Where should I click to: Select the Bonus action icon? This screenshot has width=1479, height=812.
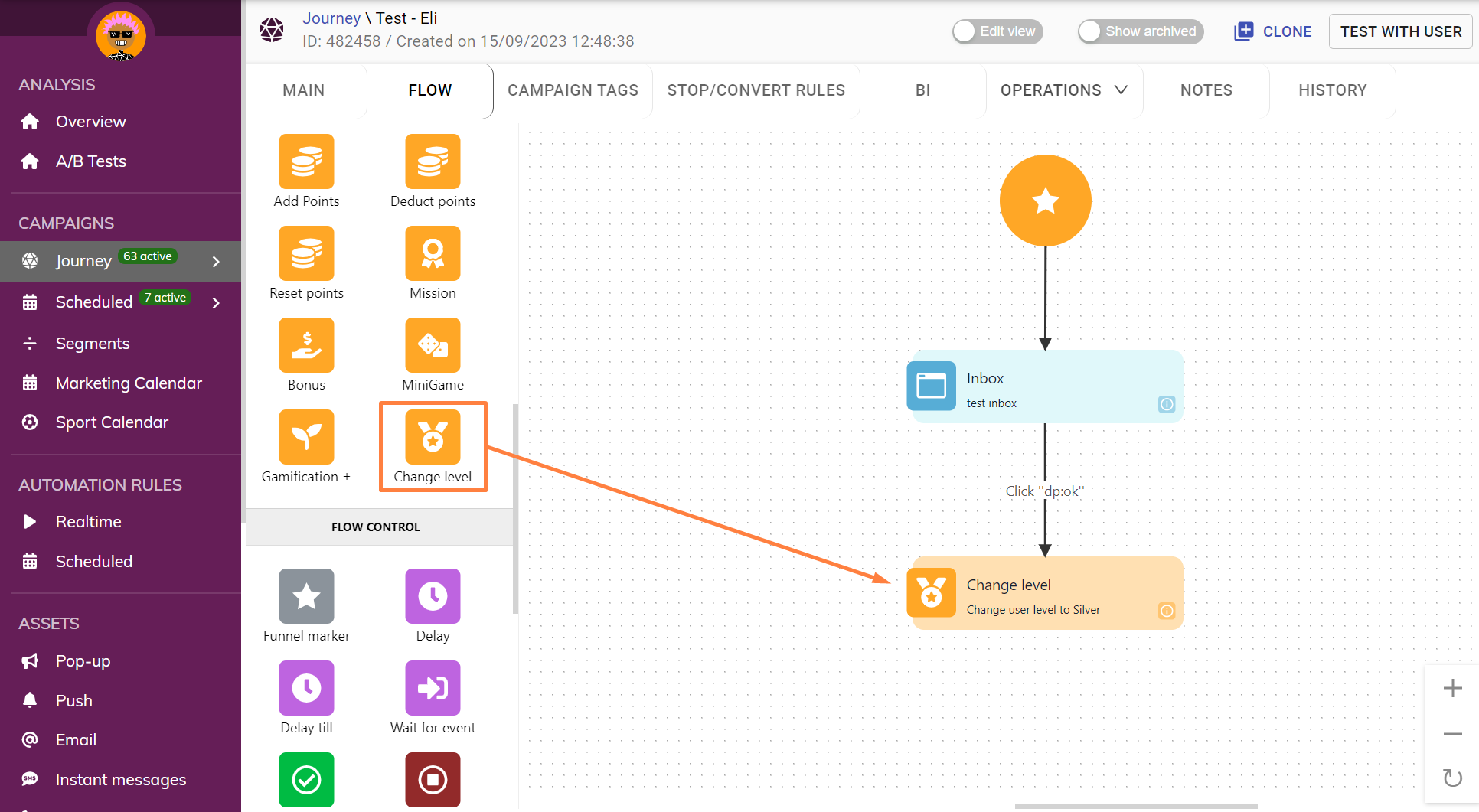(x=306, y=345)
